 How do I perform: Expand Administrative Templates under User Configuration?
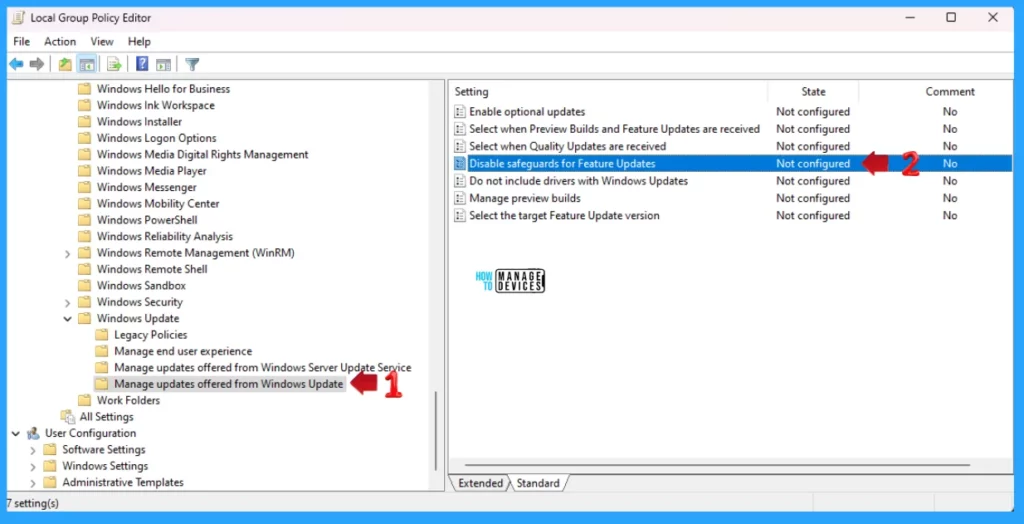33,483
